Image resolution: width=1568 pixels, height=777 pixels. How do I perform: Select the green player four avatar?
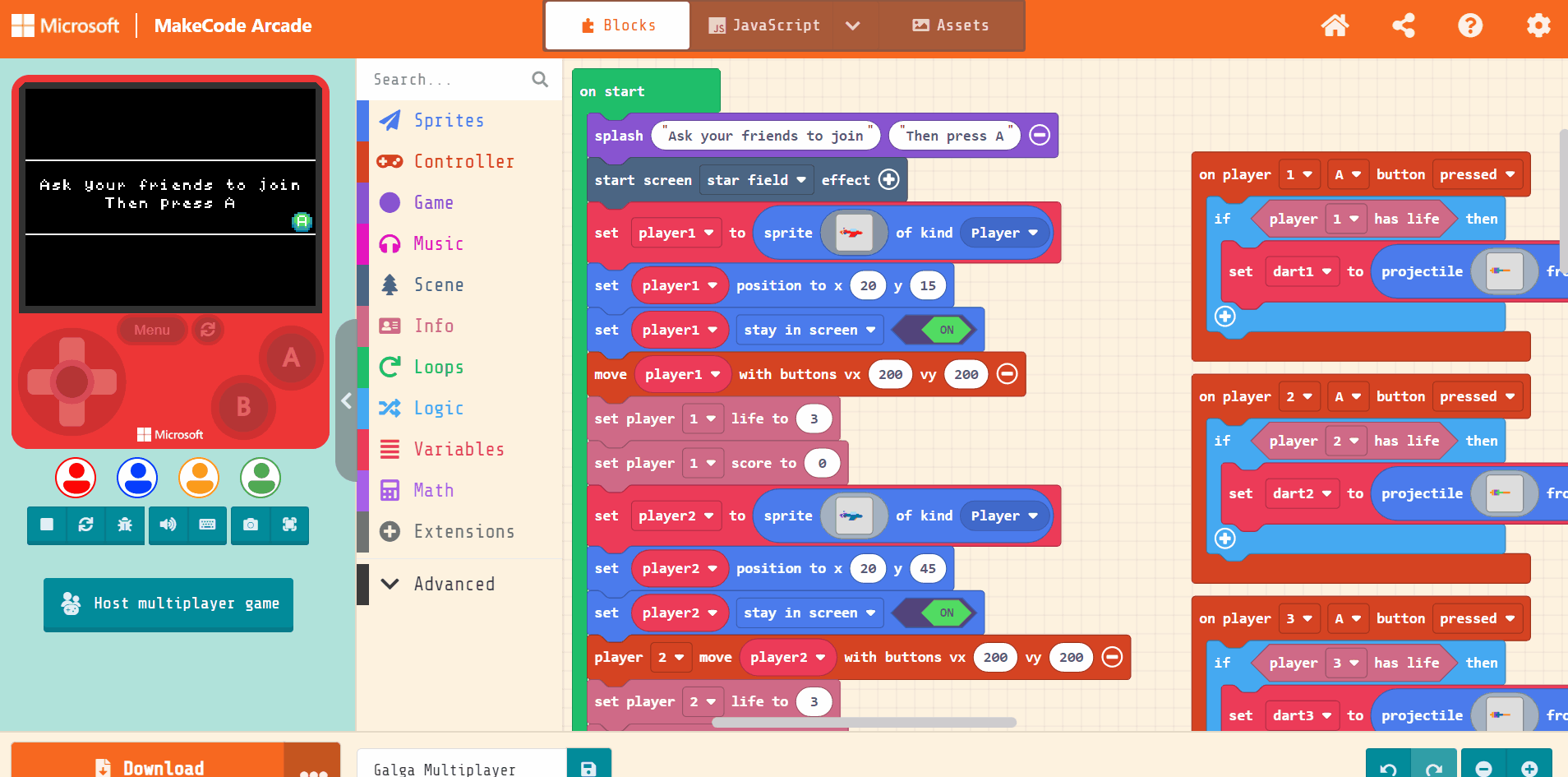[x=261, y=478]
